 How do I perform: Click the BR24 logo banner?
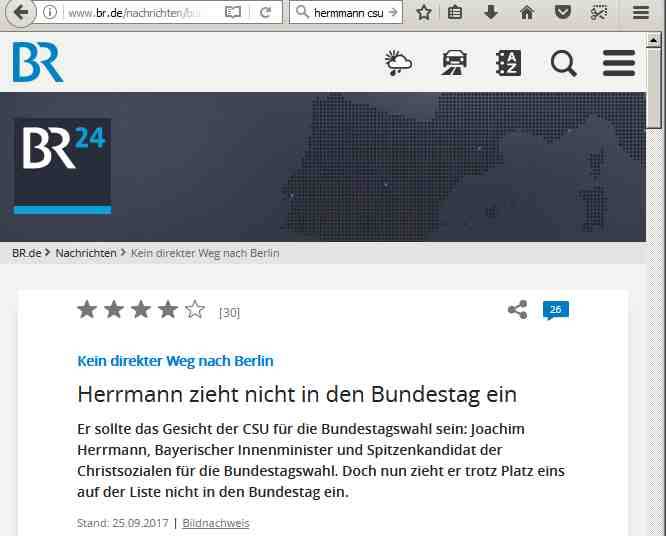pyautogui.click(x=63, y=166)
